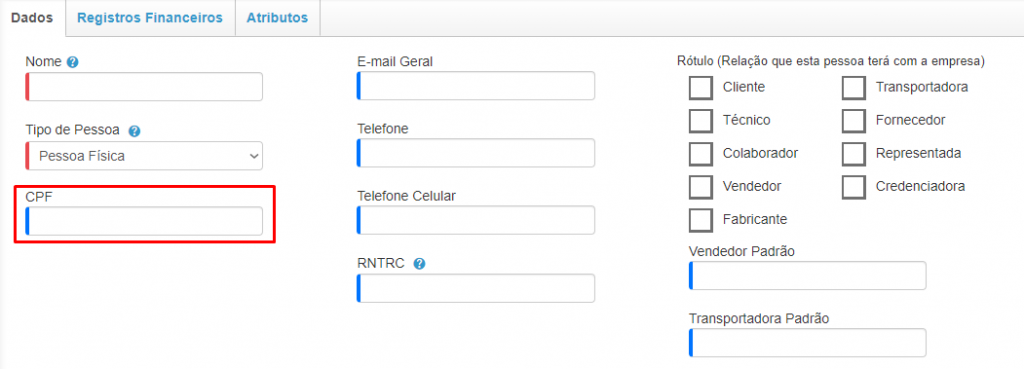Click the help icon next to Nome
This screenshot has width=1024, height=369.
point(72,62)
